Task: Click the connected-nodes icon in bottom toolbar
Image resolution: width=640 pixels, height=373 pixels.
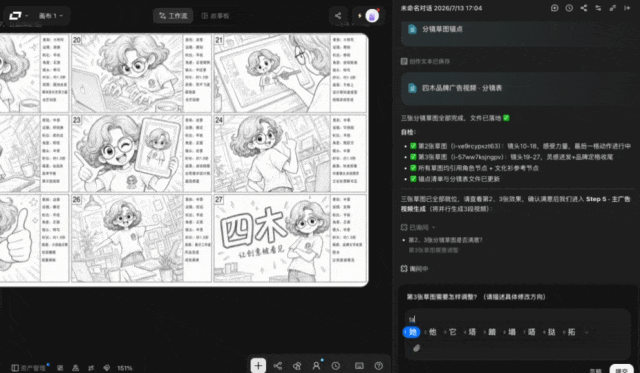Action: pyautogui.click(x=278, y=366)
